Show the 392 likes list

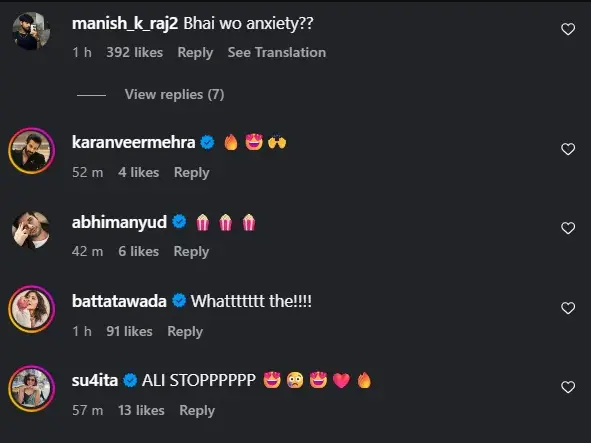pos(134,52)
